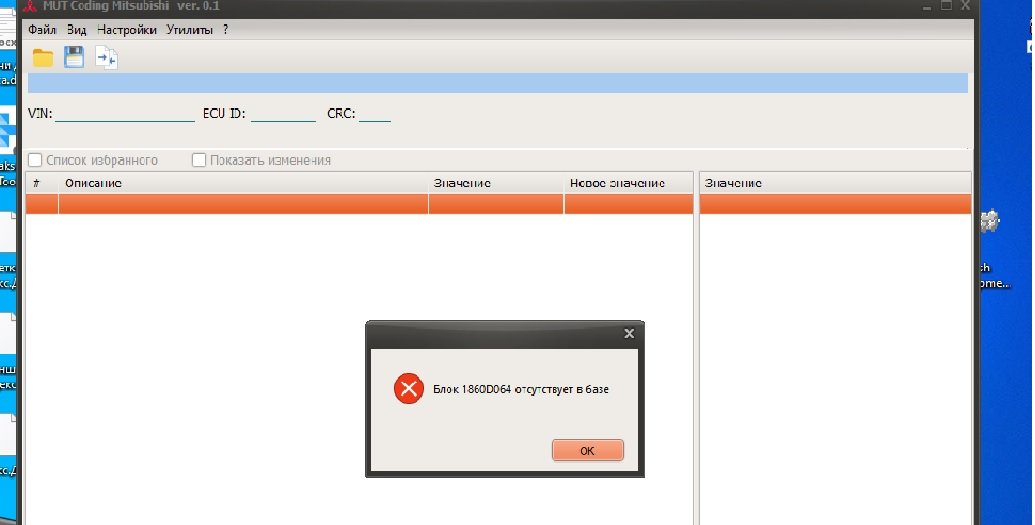1035x525 pixels.
Task: Enable the 'Список избранного' checkbox
Action: tap(35, 160)
